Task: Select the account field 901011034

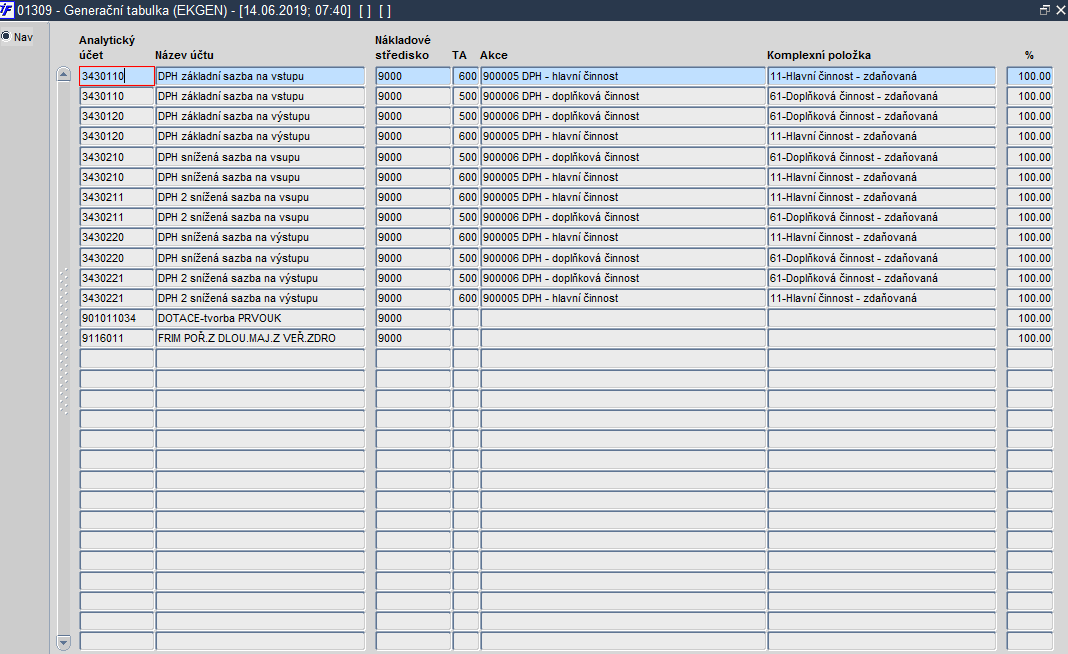Action: click(x=116, y=318)
